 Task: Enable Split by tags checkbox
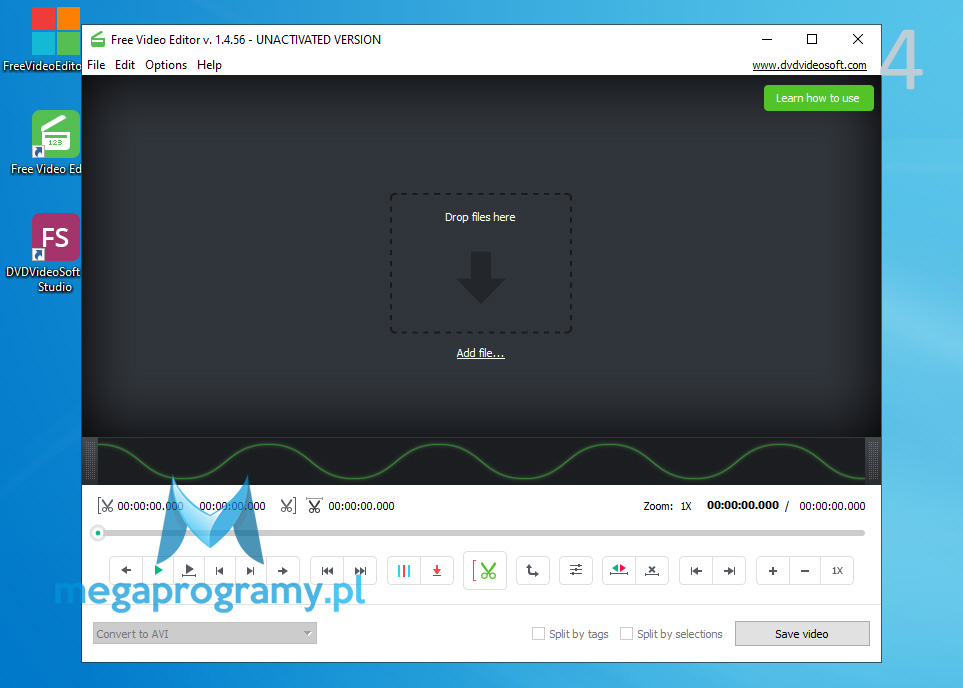click(538, 633)
